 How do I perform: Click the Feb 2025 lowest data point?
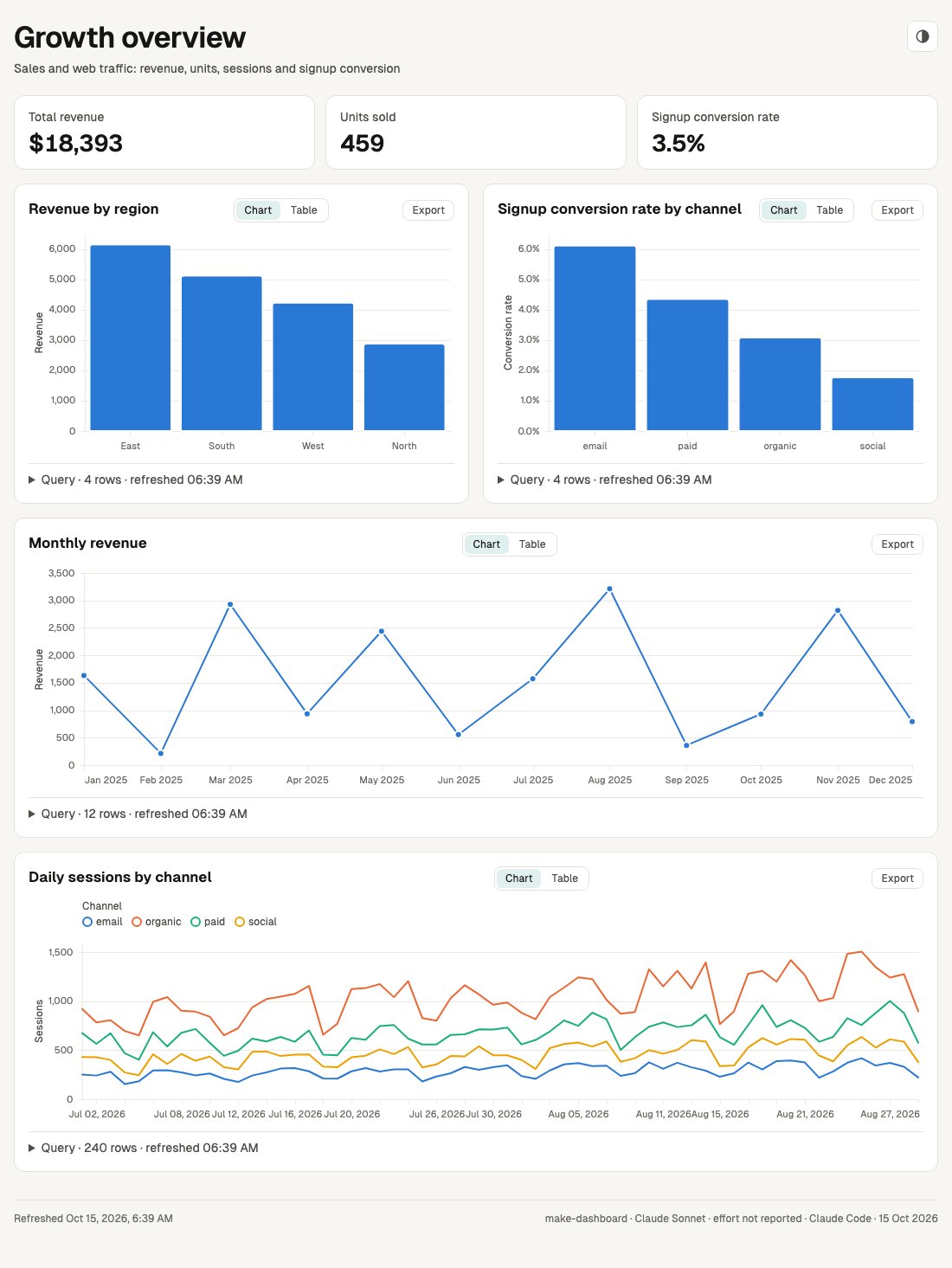[x=161, y=753]
